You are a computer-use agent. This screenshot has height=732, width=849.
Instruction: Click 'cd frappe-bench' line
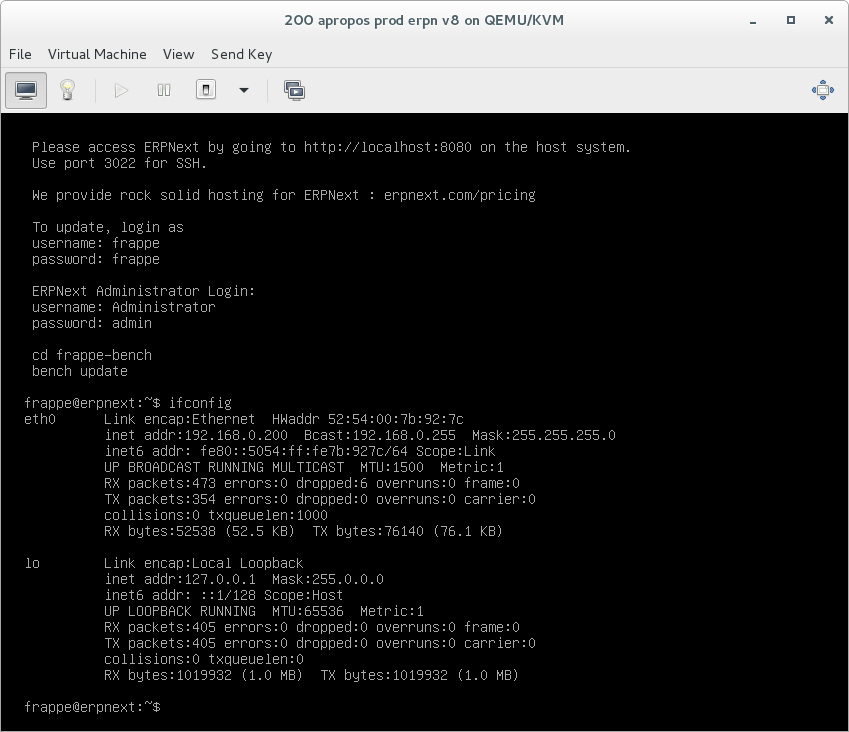point(92,356)
